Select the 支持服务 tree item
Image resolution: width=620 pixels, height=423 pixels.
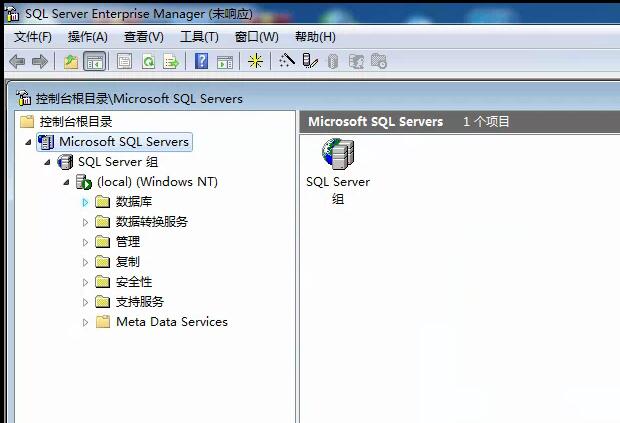click(x=140, y=302)
